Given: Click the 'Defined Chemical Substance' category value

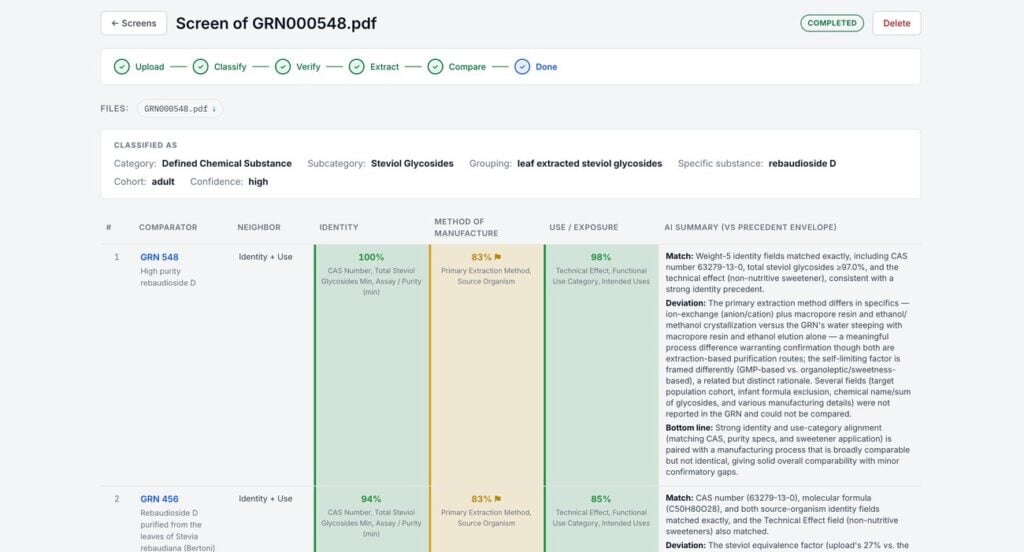Looking at the screenshot, I should click(227, 163).
